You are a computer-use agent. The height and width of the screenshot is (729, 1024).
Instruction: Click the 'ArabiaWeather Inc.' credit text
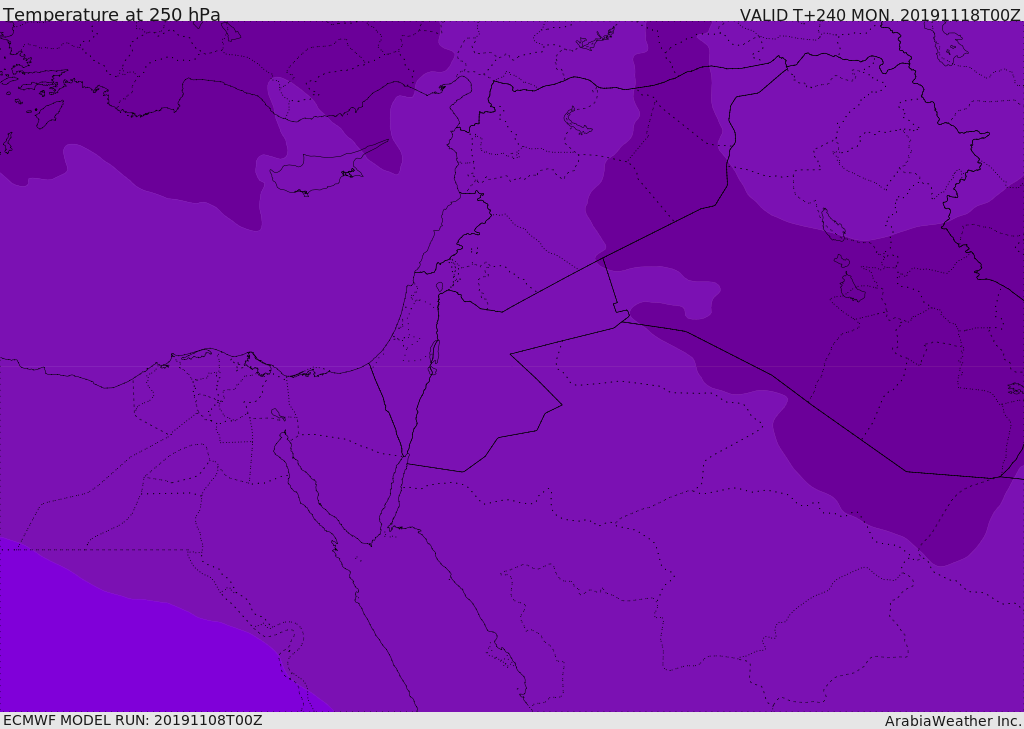[952, 721]
